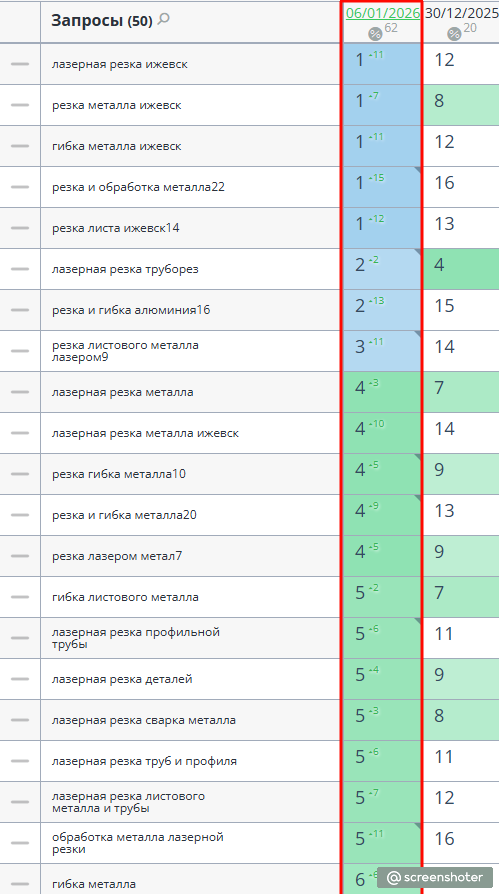Click the screenshoter watermark badge
The width and height of the screenshot is (499, 894).
[435, 877]
